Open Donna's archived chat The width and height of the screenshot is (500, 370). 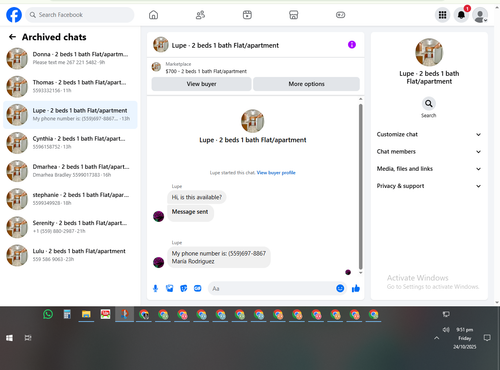pyautogui.click(x=70, y=58)
